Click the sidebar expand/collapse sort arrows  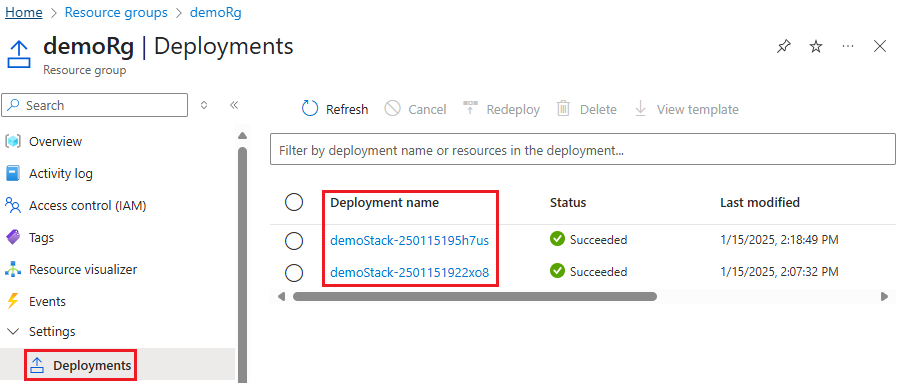(203, 105)
